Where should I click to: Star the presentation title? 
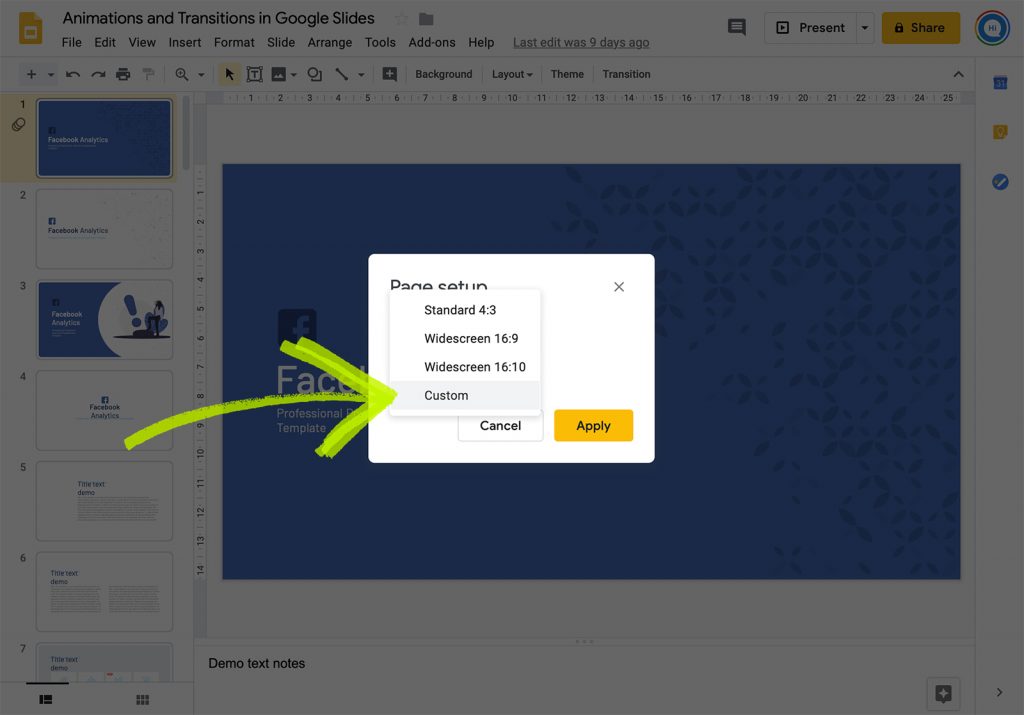pyautogui.click(x=402, y=19)
